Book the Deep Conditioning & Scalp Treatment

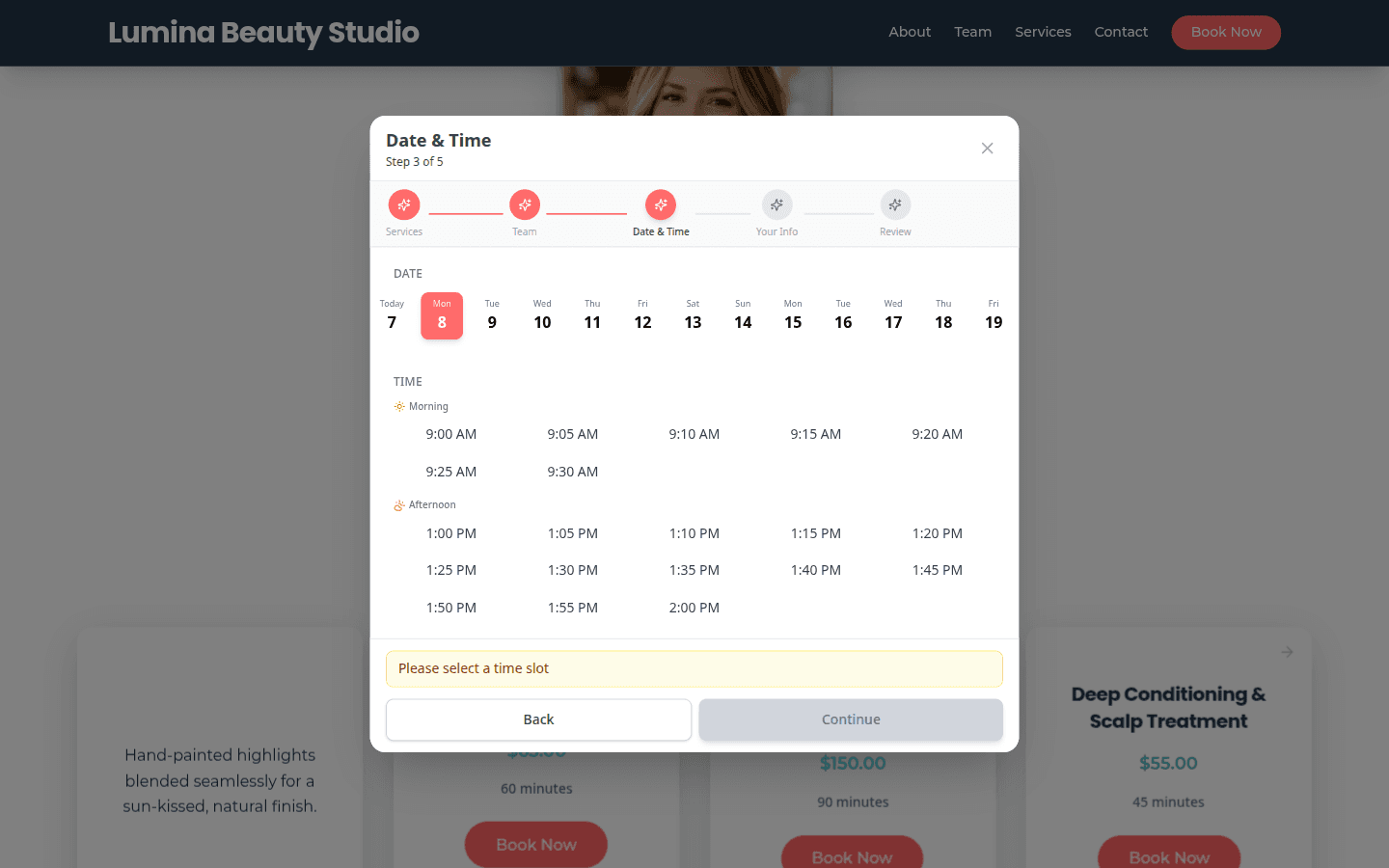(x=1169, y=853)
